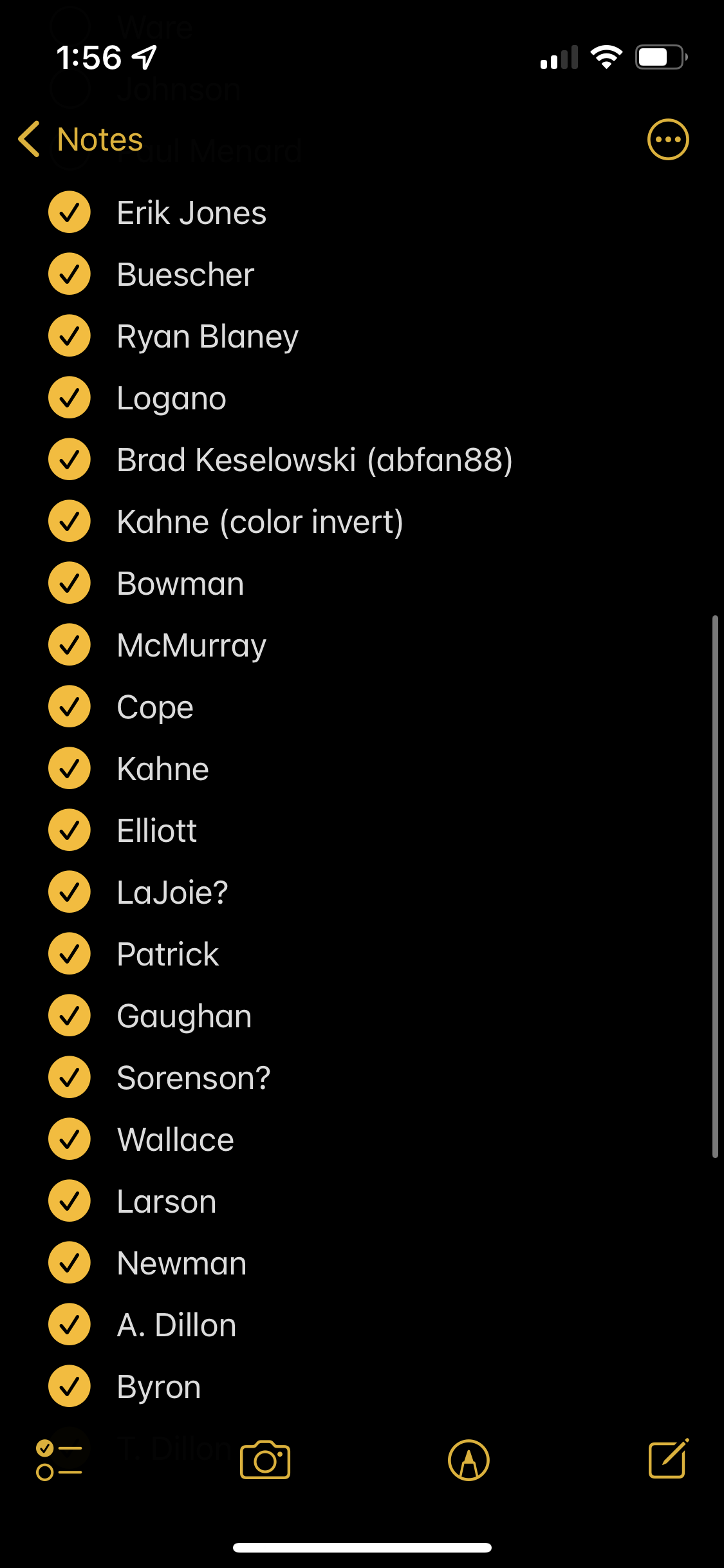The width and height of the screenshot is (724, 1568).
Task: Tap the back chevron arrow
Action: [29, 139]
